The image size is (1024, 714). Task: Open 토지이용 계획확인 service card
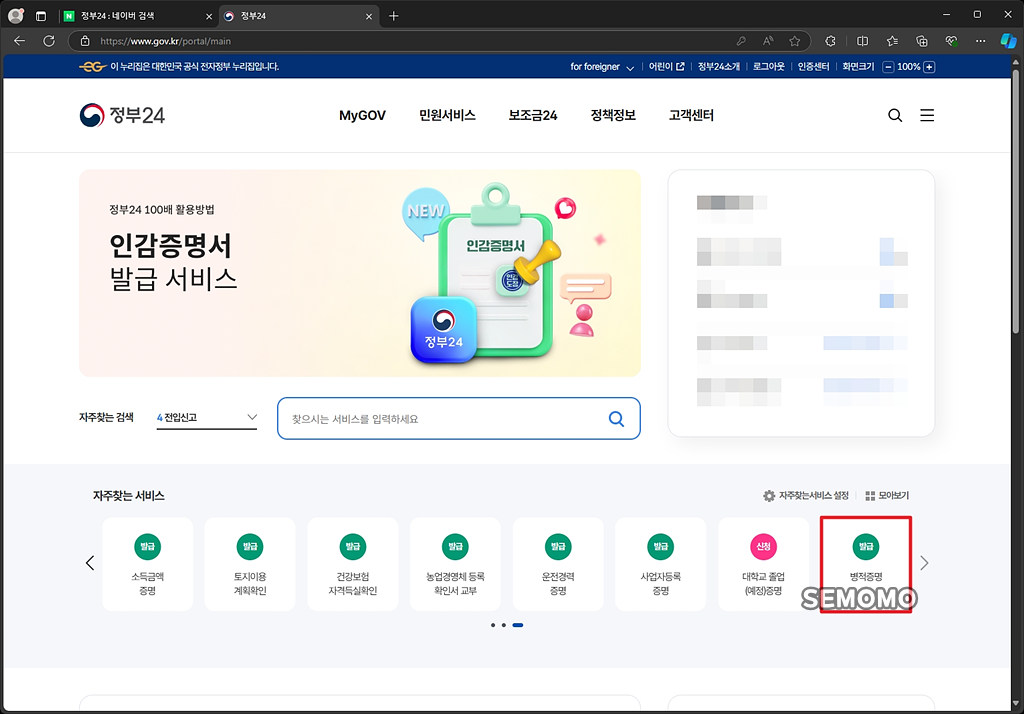[250, 564]
